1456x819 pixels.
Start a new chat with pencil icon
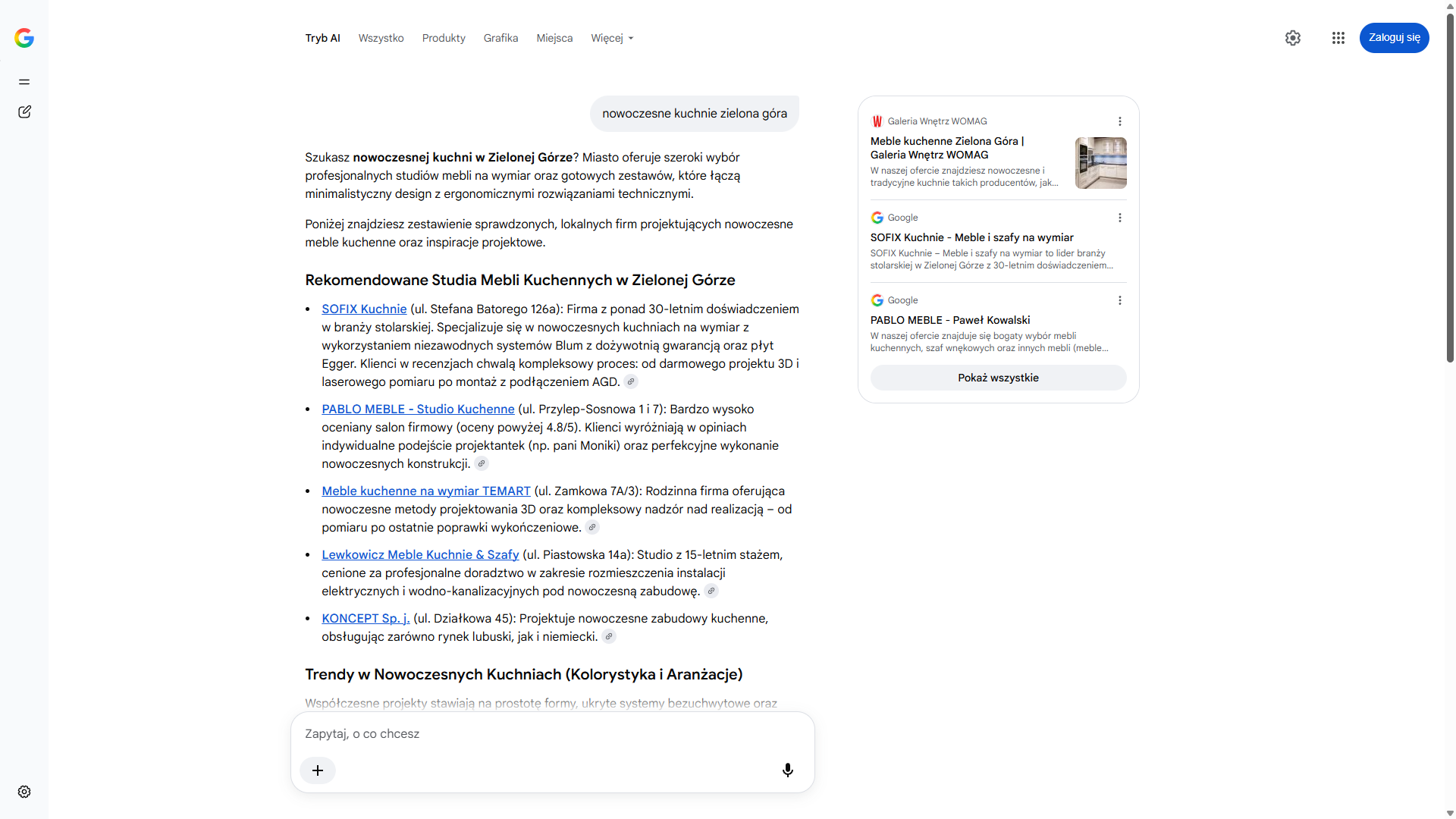pyautogui.click(x=24, y=112)
